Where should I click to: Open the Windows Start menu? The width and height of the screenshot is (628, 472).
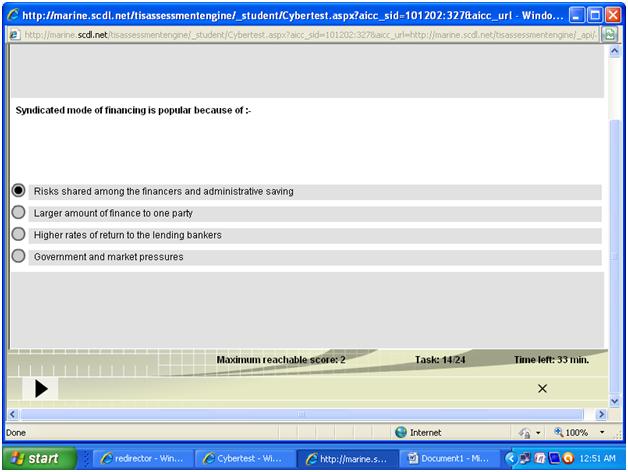tap(39, 458)
